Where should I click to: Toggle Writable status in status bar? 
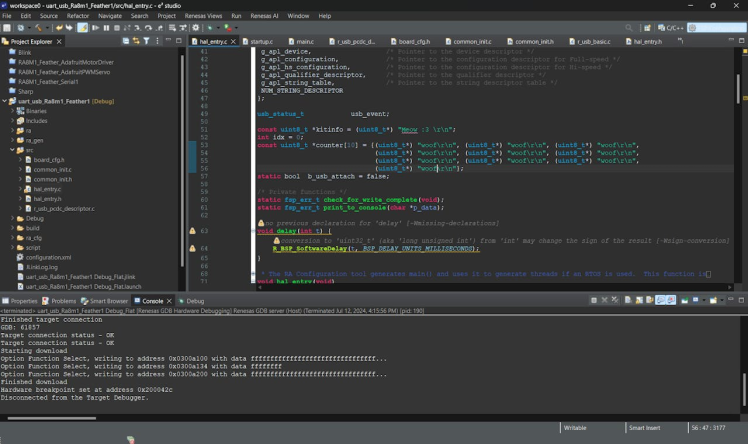point(575,428)
